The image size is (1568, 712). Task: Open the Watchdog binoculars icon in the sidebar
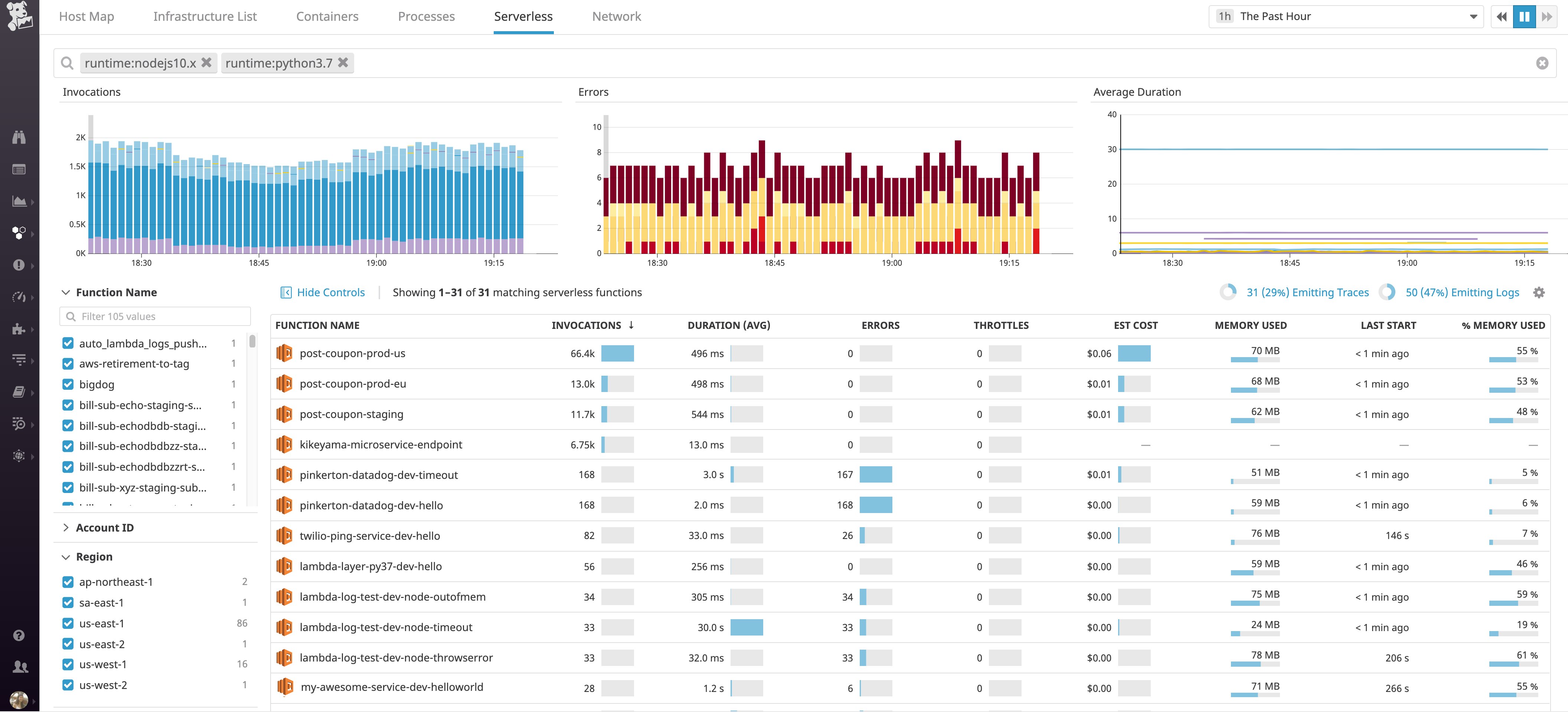19,137
